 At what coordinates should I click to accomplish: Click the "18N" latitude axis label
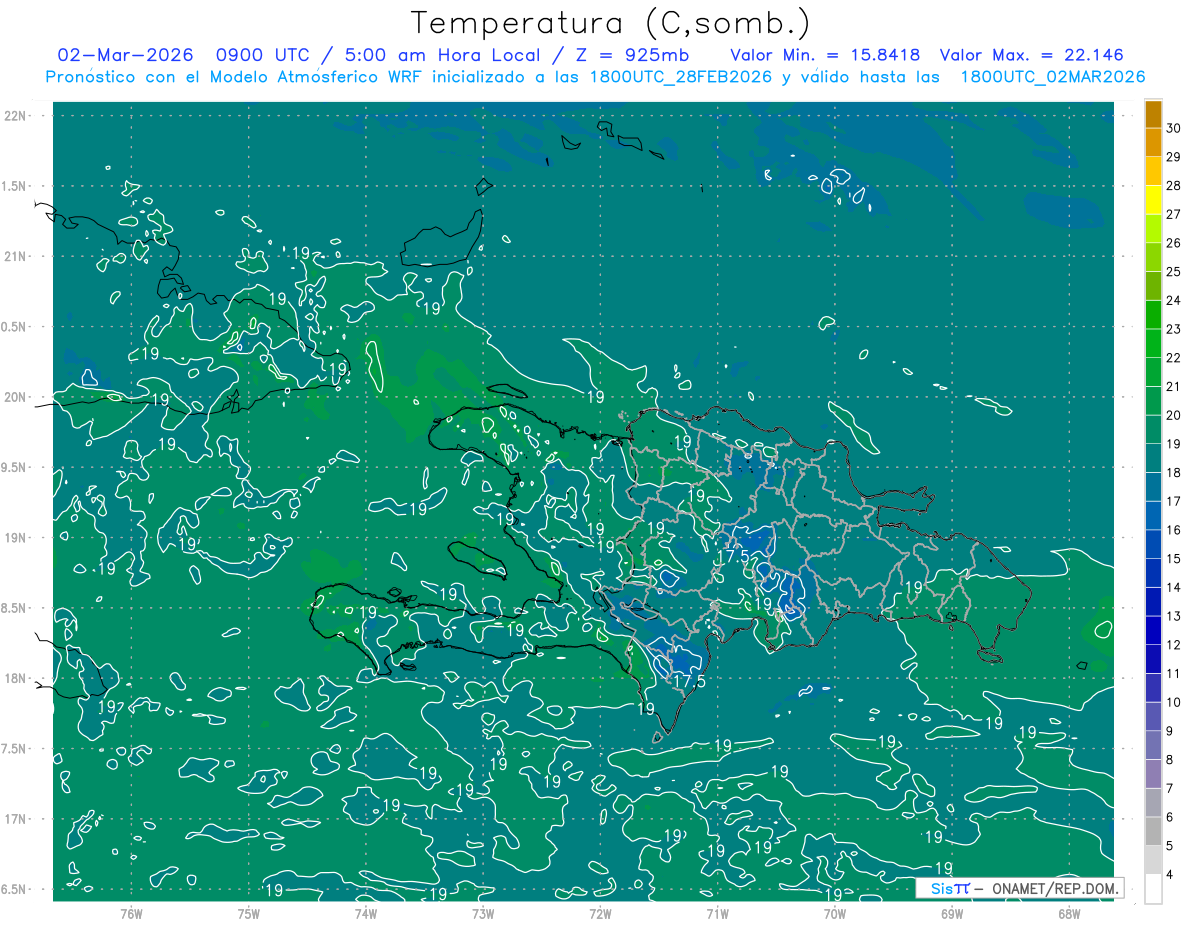13,678
